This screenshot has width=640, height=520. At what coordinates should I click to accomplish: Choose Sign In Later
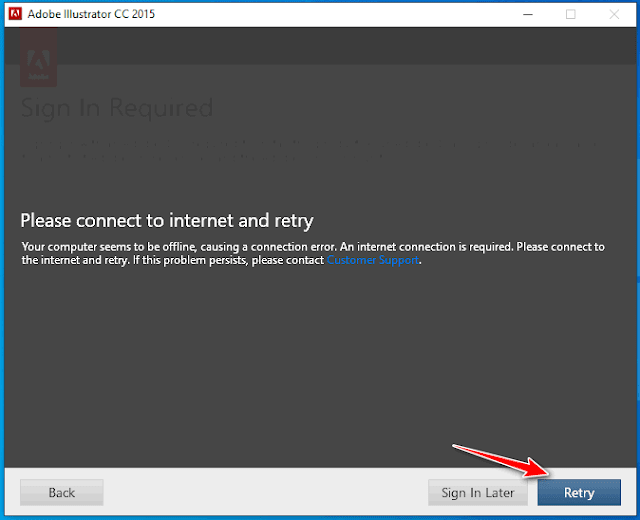(x=478, y=492)
